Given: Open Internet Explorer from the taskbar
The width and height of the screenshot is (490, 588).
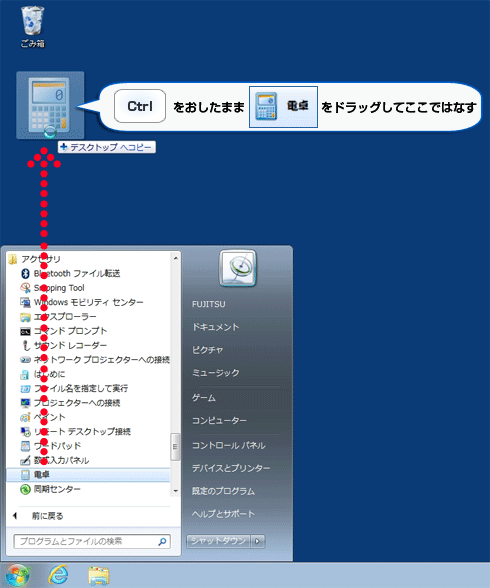Looking at the screenshot, I should 58,575.
